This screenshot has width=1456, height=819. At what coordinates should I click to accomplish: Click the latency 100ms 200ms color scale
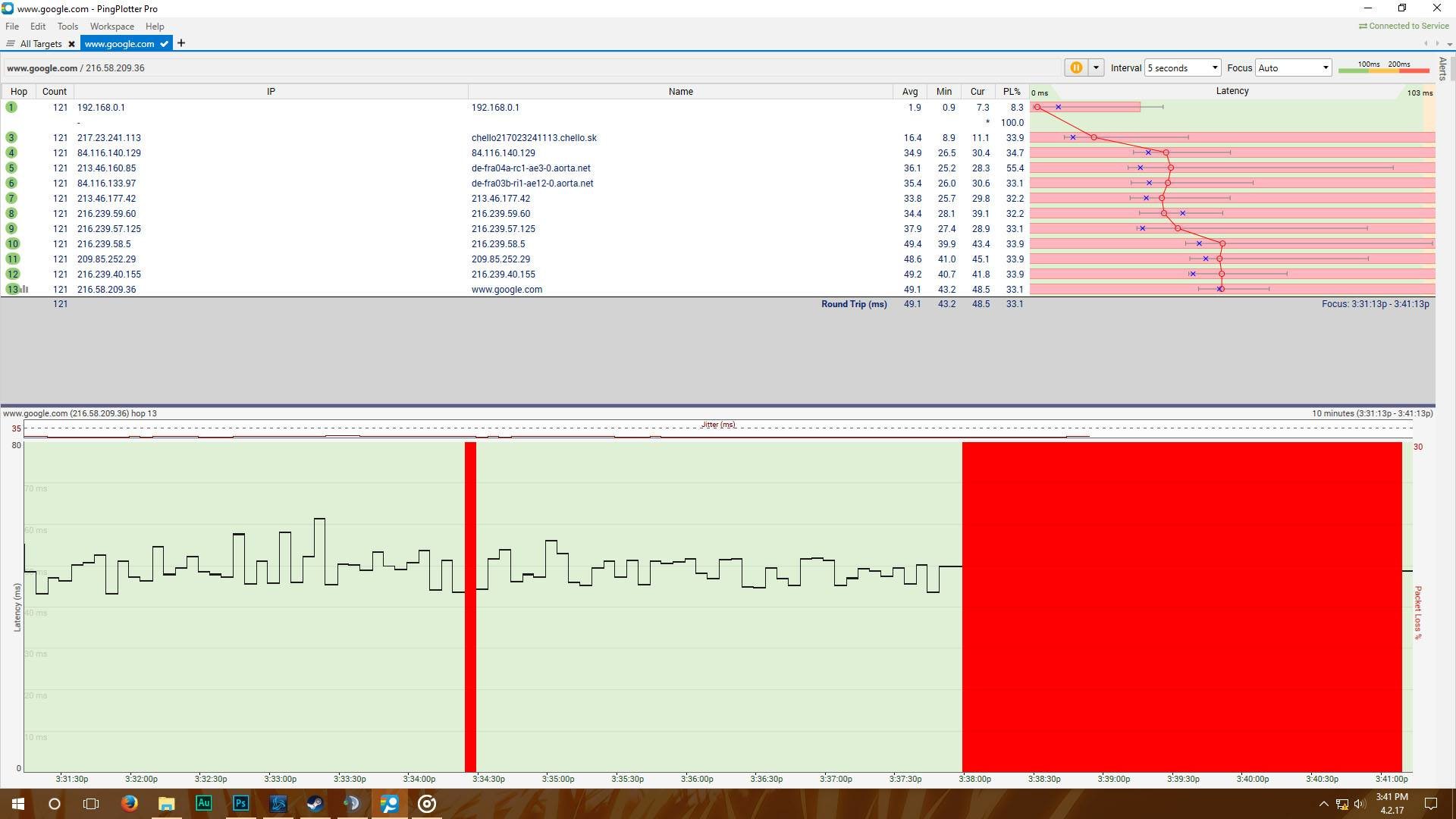[x=1384, y=67]
